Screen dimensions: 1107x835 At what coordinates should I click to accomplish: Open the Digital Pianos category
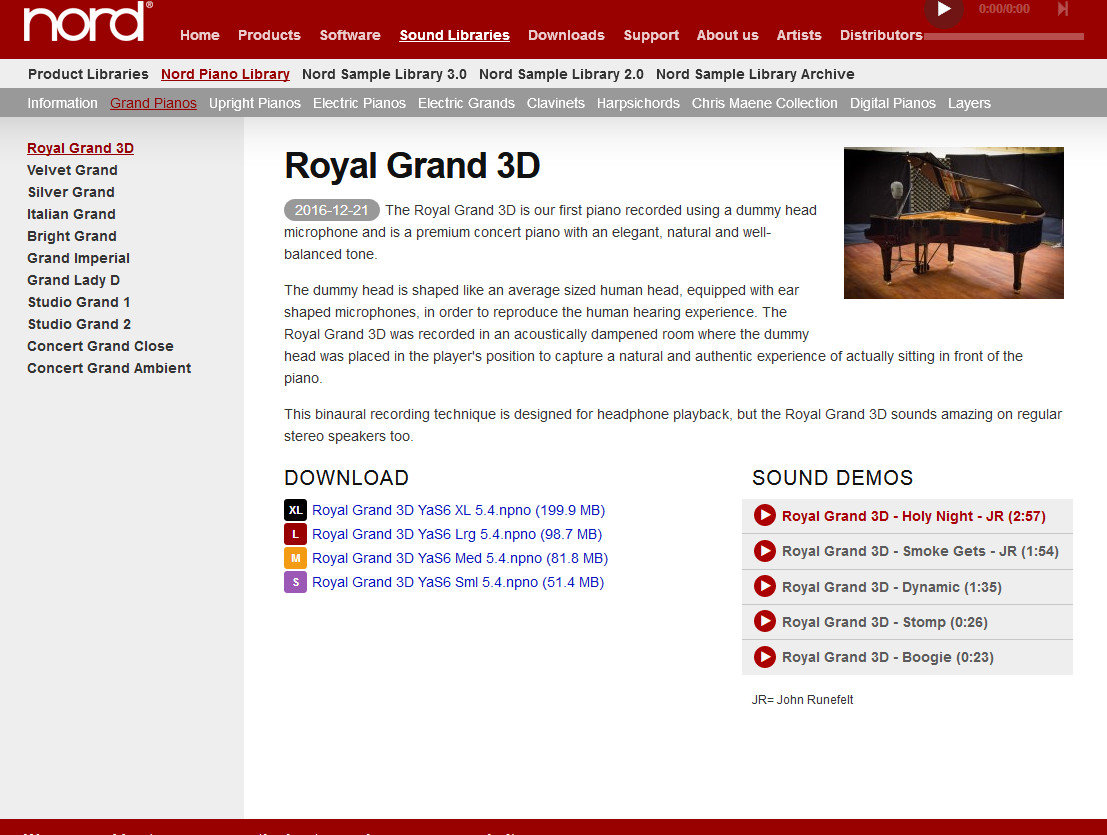[892, 103]
